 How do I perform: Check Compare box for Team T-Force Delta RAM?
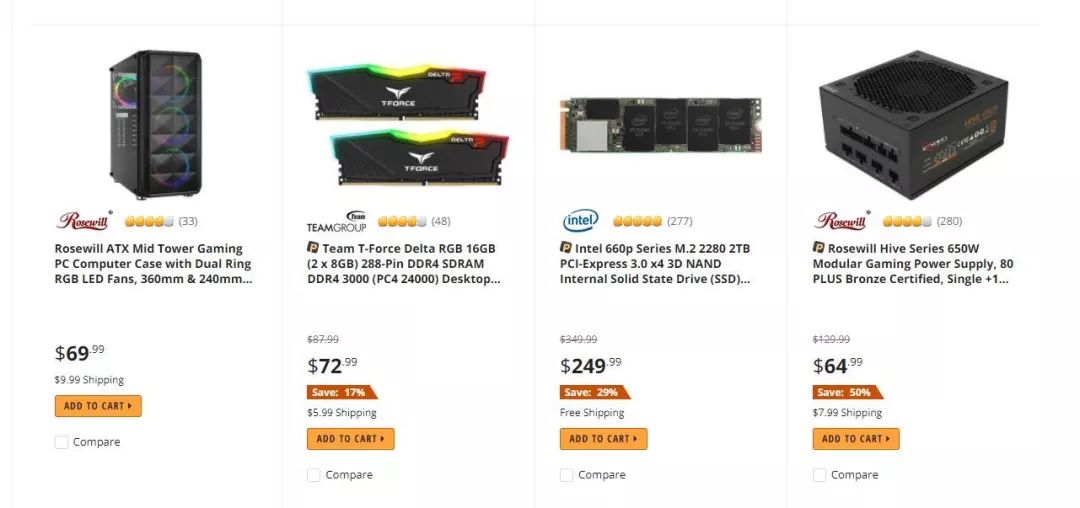pos(313,475)
